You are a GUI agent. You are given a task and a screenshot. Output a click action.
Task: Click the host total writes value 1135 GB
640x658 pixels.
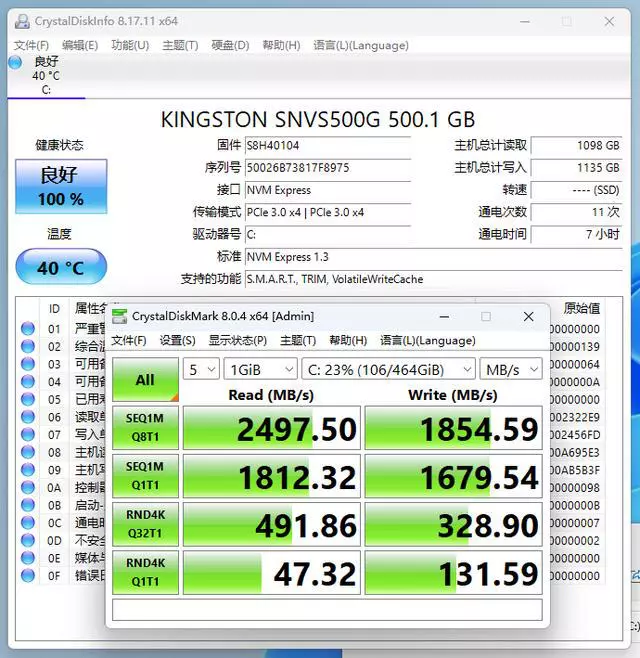tap(576, 168)
